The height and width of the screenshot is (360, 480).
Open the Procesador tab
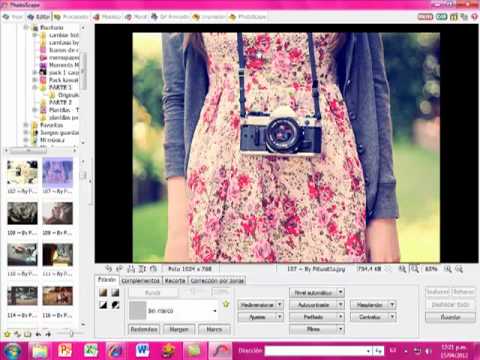[72, 17]
